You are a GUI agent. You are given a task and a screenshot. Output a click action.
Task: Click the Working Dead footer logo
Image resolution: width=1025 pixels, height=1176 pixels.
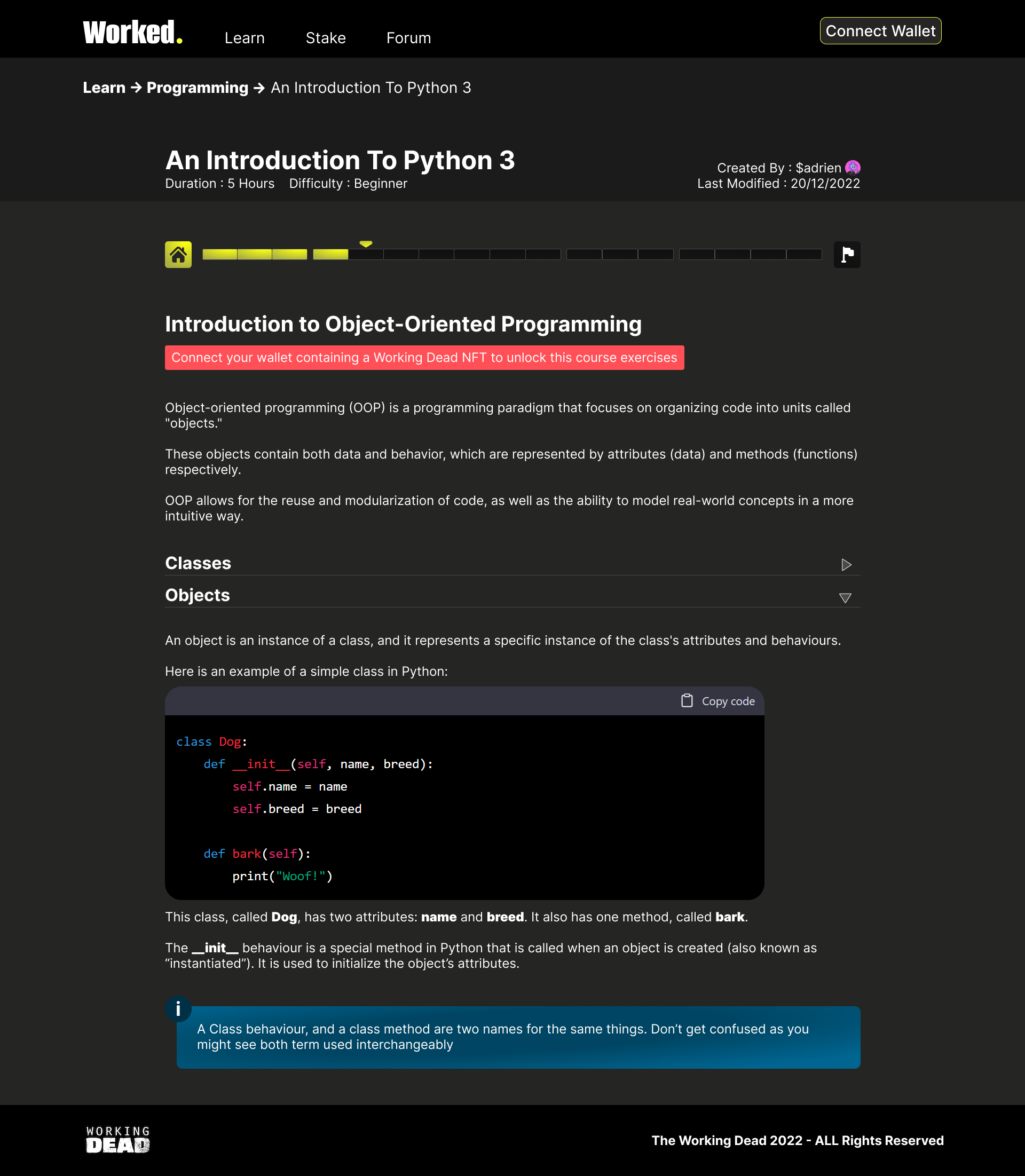pos(118,1139)
